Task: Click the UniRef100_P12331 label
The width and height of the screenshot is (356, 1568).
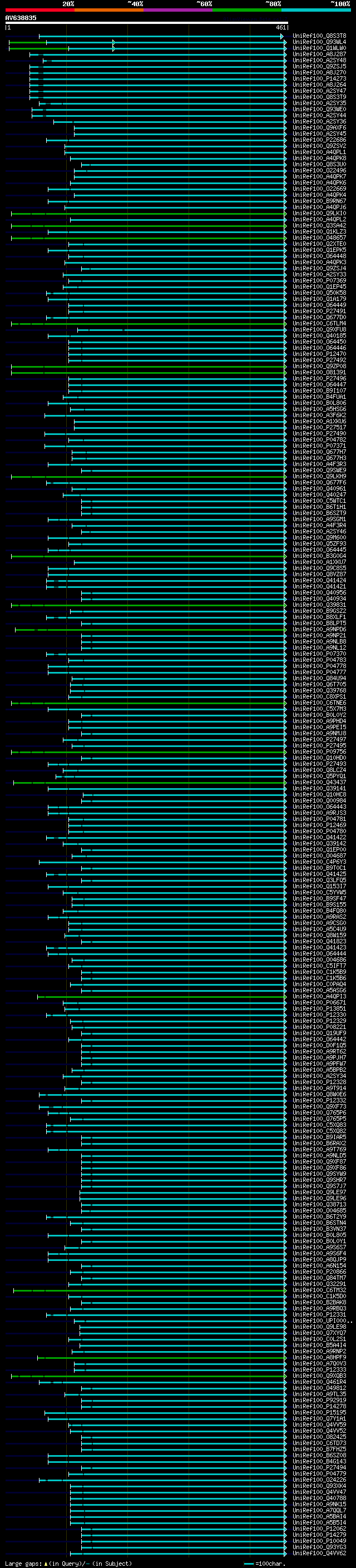Action: click(319, 1314)
